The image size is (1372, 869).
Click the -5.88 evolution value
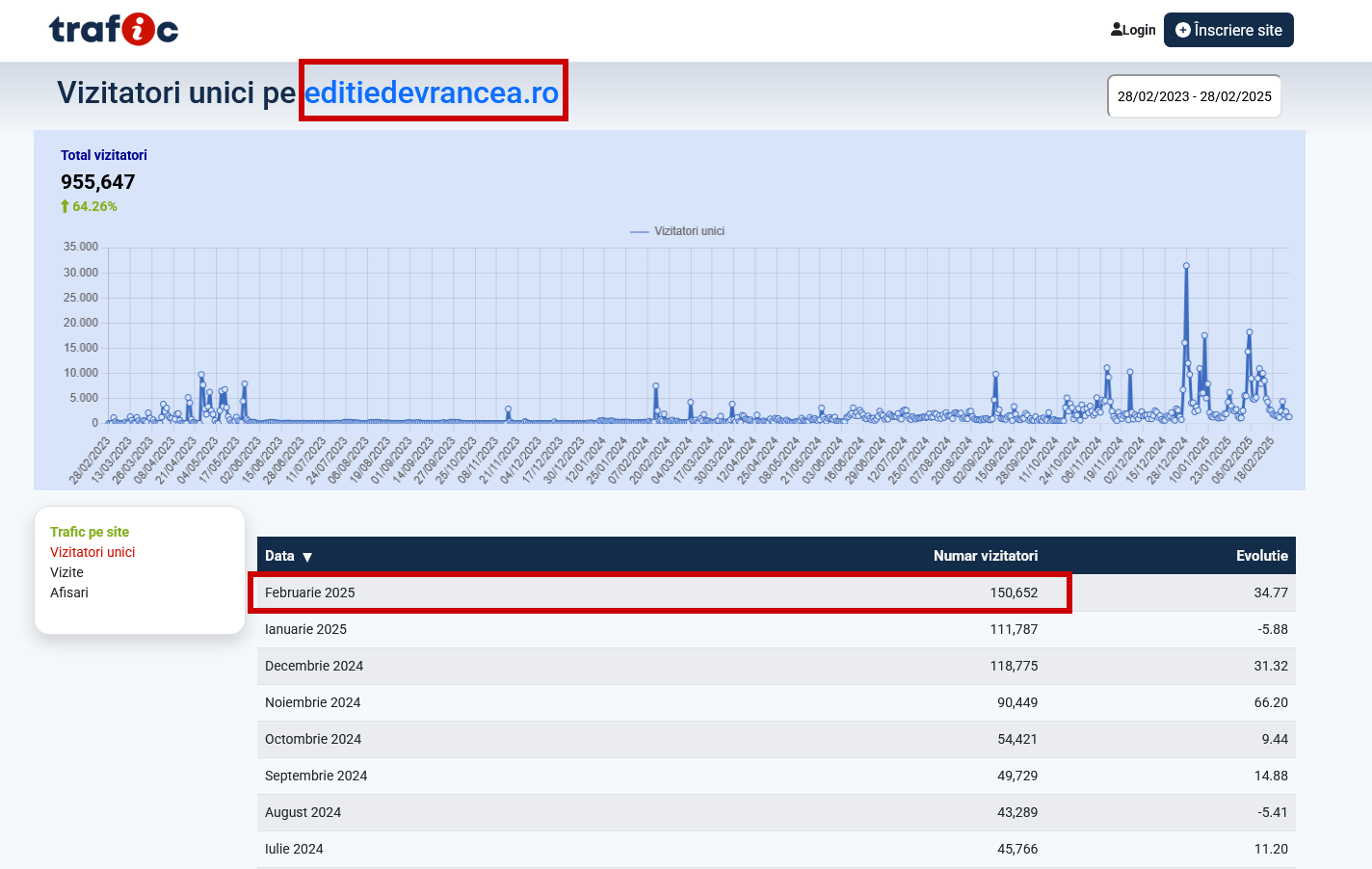point(1273,629)
